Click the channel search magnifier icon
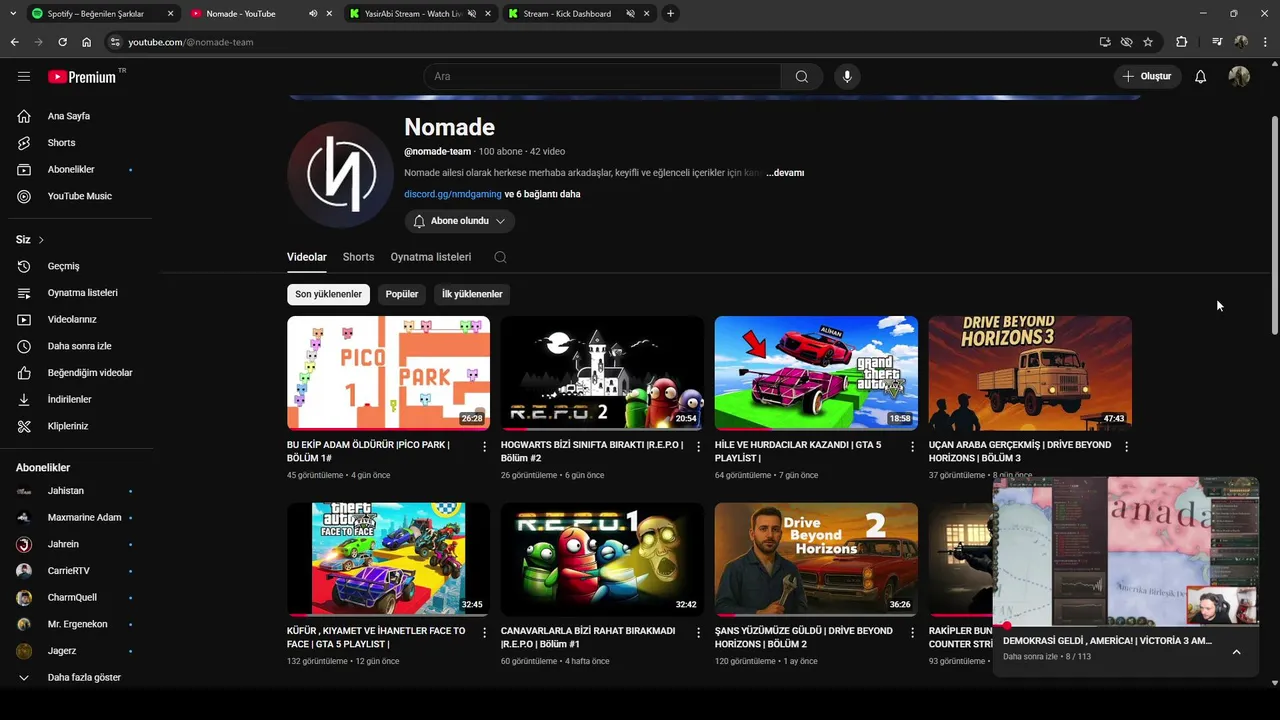This screenshot has width=1280, height=720. coord(500,257)
